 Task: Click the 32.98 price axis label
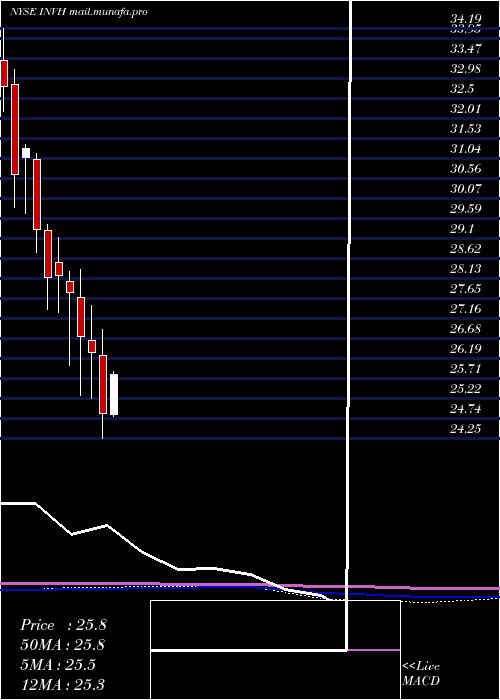[x=466, y=69]
